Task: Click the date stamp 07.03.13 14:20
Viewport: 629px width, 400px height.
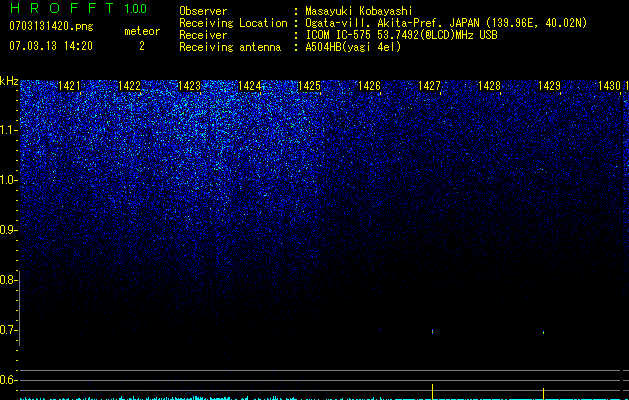Action: pyautogui.click(x=51, y=46)
